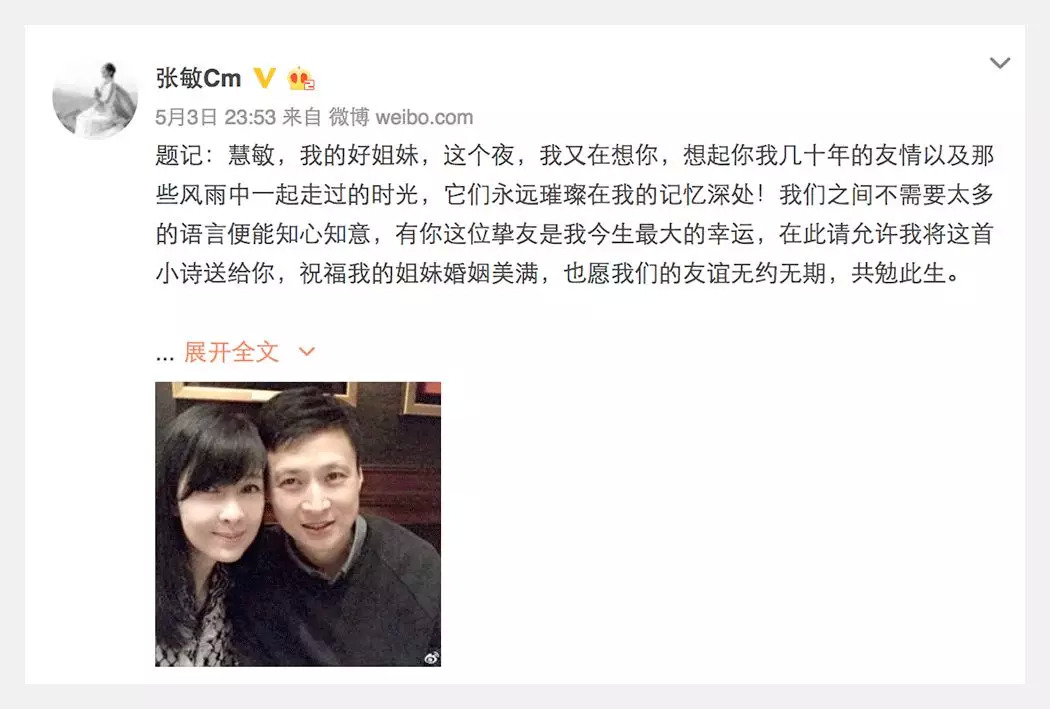Click the ellipsis before 展开全文
Screen dimensions: 1050x709
click(x=165, y=358)
